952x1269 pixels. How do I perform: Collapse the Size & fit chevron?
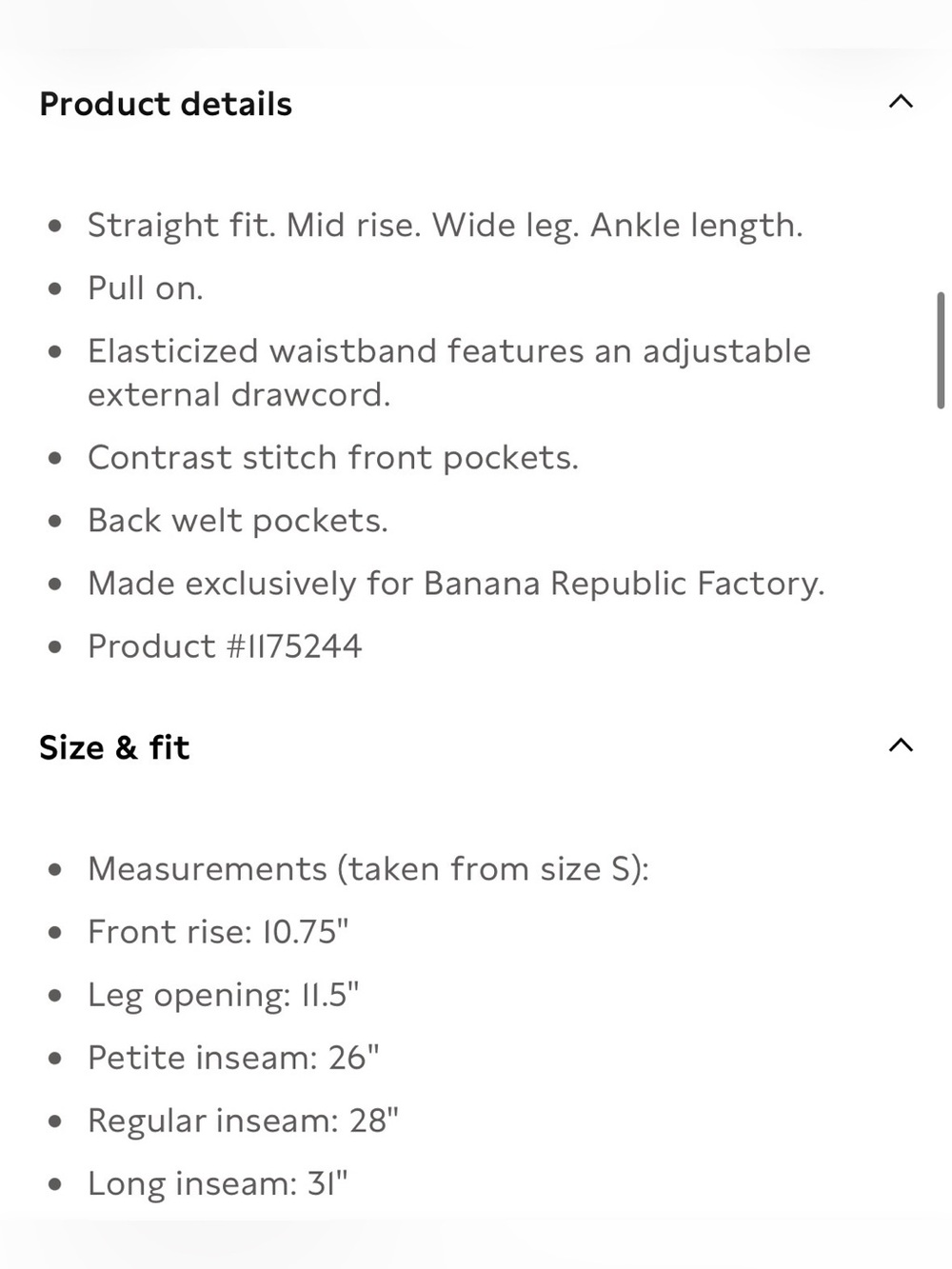click(x=901, y=745)
